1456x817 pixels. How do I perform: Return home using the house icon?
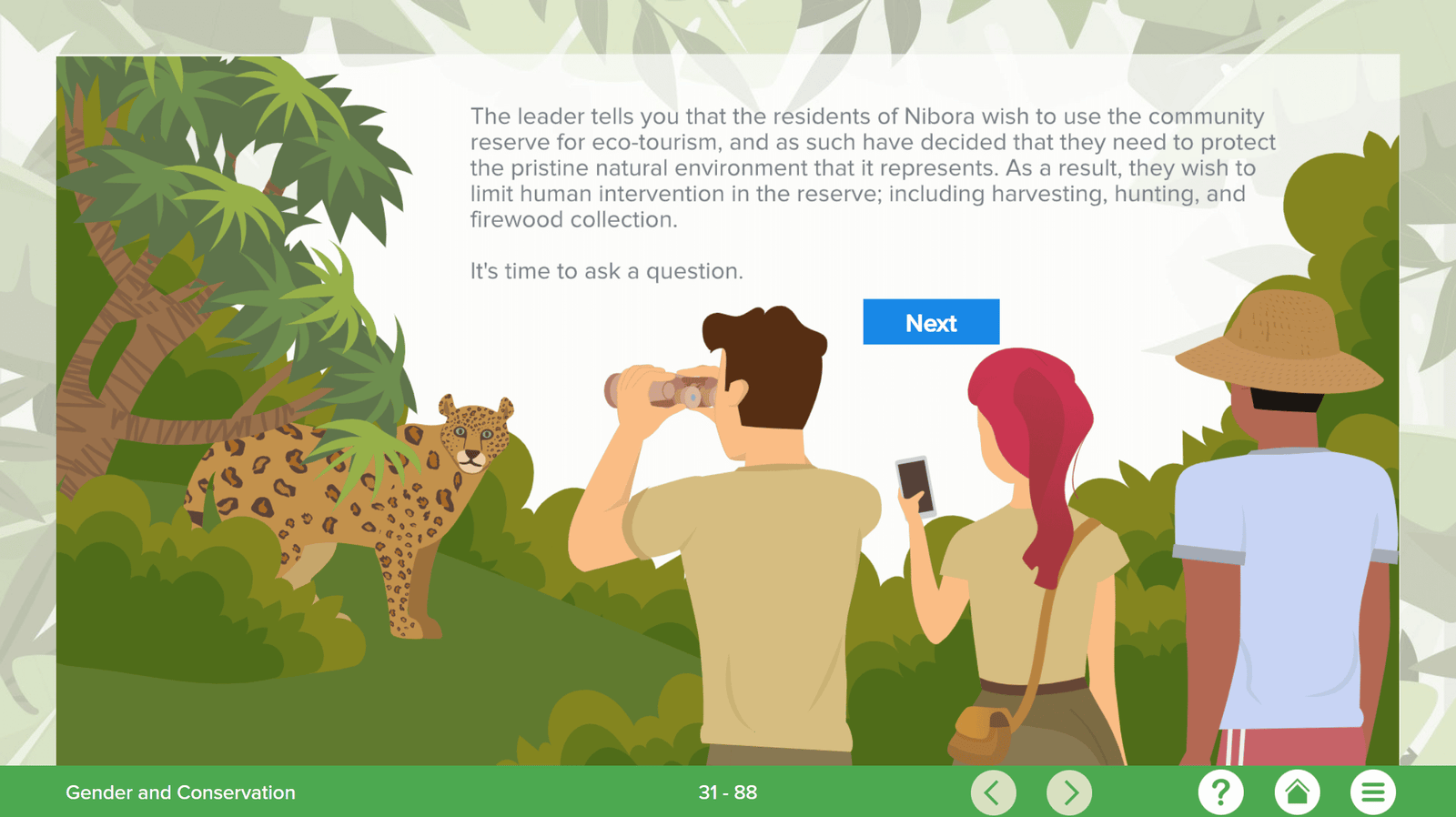tap(1297, 792)
